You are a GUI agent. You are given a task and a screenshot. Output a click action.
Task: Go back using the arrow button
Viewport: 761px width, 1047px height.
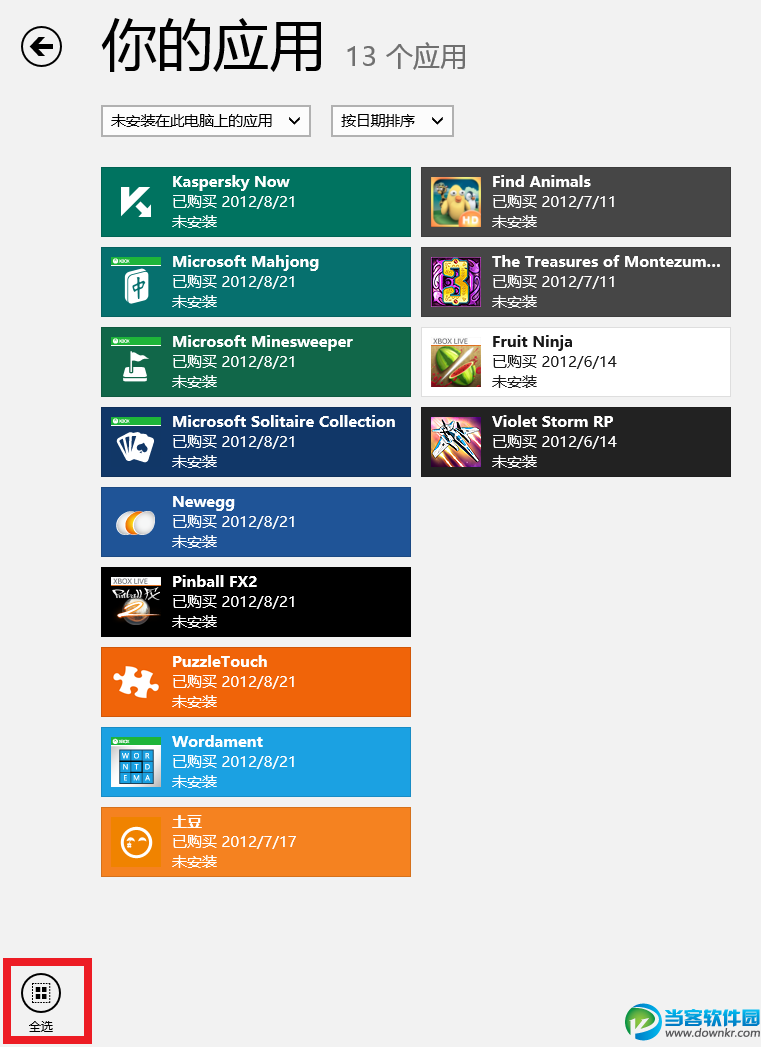click(x=42, y=46)
